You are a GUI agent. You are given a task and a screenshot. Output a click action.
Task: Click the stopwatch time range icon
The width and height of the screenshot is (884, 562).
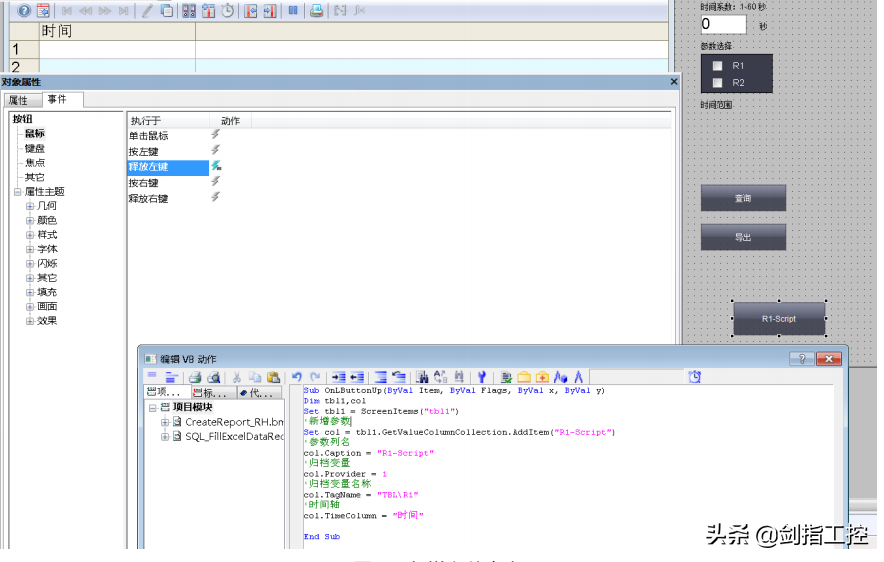229,11
